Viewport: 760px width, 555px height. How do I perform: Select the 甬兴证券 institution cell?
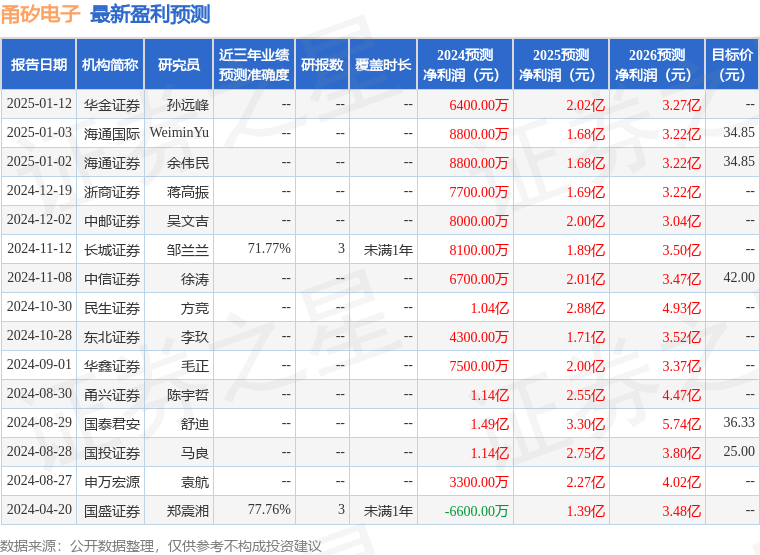[112, 395]
